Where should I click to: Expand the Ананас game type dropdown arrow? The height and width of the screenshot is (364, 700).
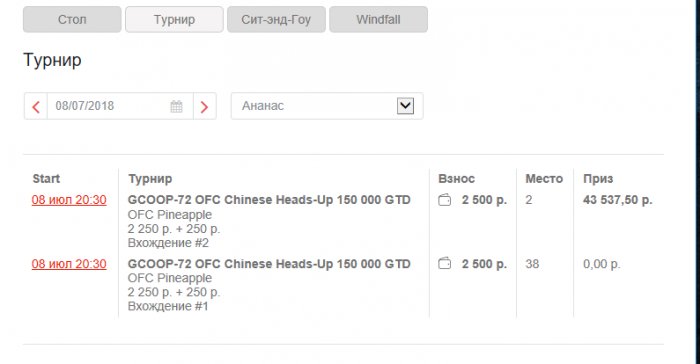coord(405,106)
